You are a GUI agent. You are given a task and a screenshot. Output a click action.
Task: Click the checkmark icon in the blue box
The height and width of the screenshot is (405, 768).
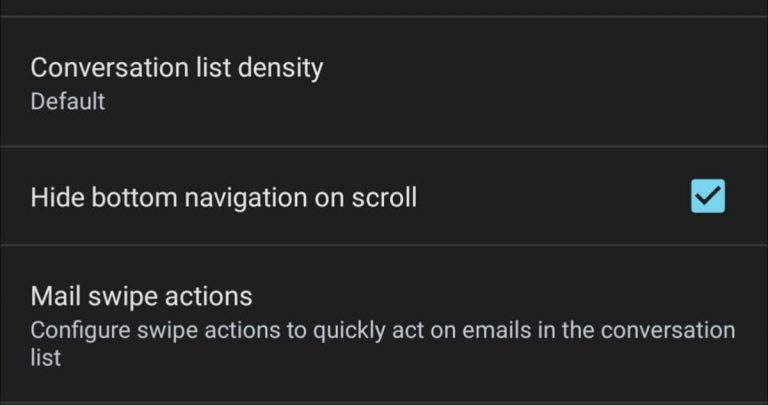point(708,197)
